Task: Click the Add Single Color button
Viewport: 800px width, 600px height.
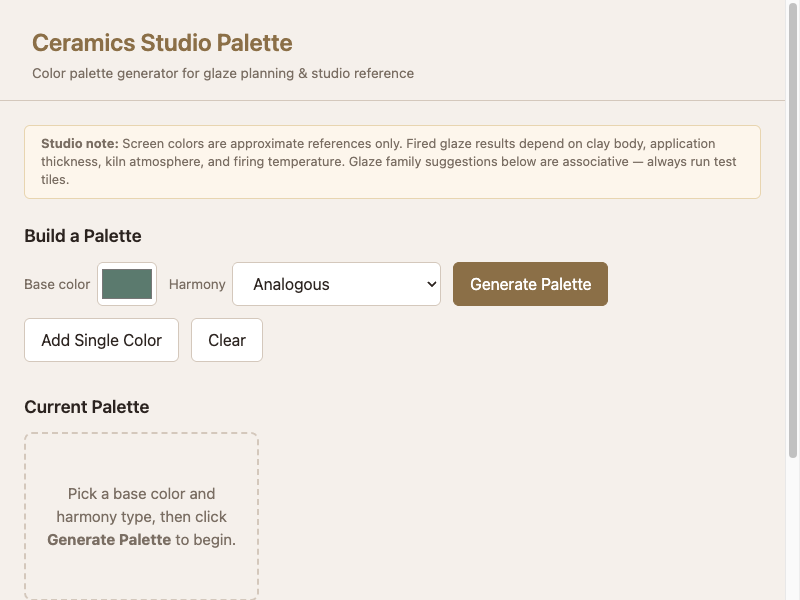Action: point(101,340)
